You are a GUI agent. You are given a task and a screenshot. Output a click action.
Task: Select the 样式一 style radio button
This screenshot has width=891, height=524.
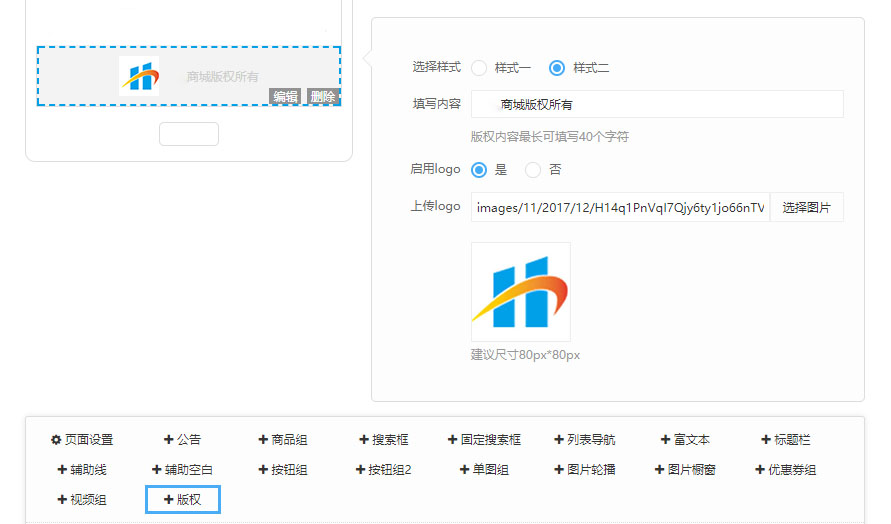tap(479, 68)
